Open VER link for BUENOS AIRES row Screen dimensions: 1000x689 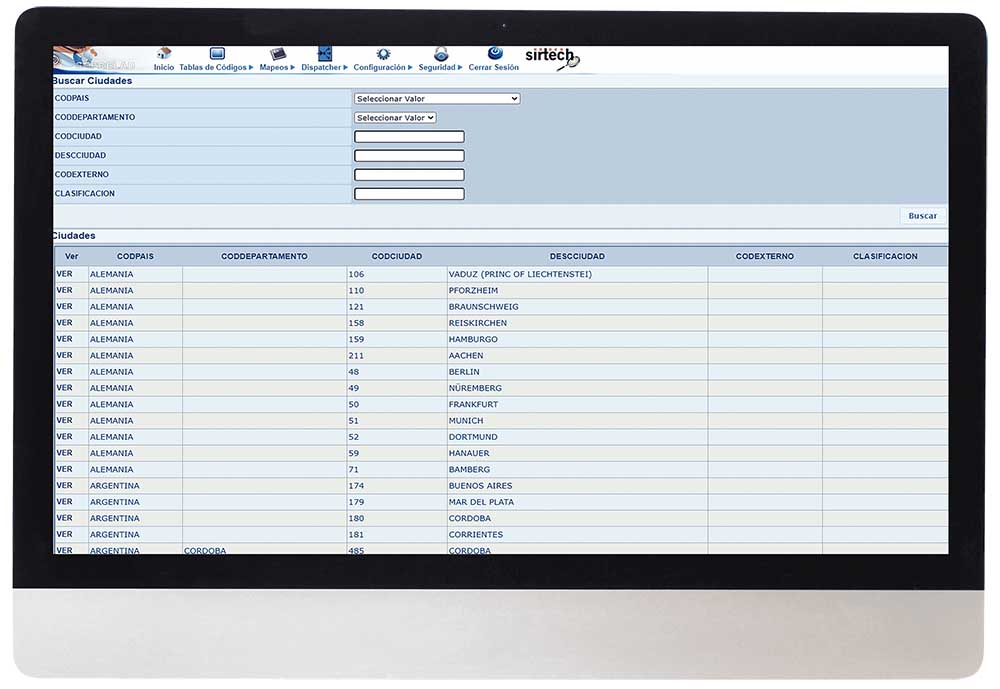coord(65,486)
